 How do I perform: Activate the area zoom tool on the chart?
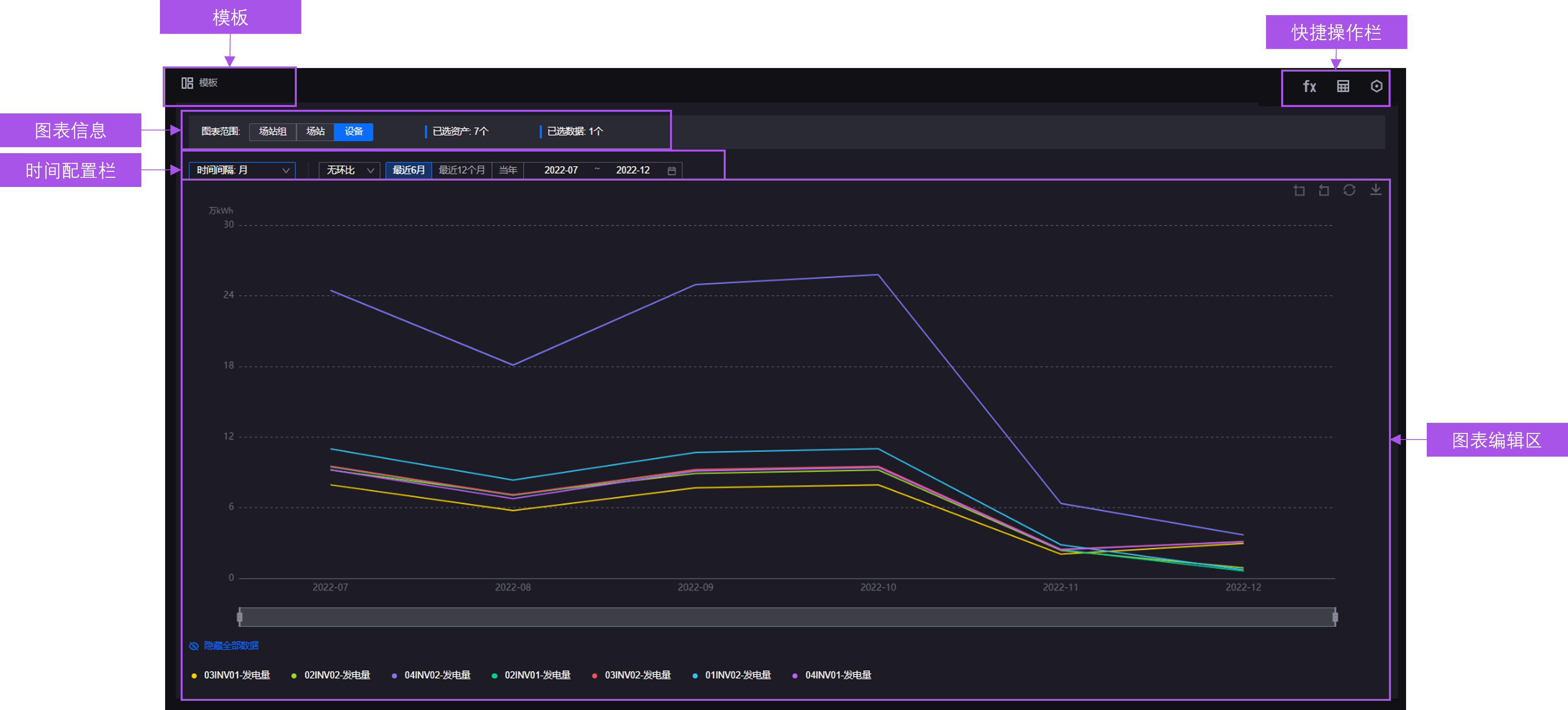pos(1299,190)
